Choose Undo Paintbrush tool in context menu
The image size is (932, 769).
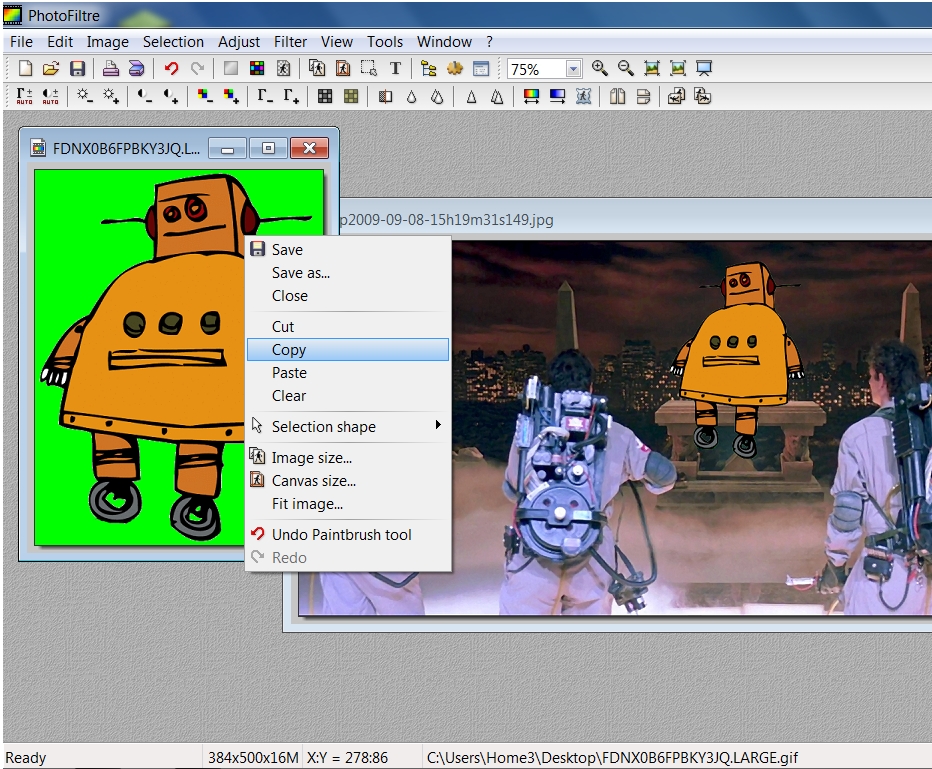click(x=348, y=535)
